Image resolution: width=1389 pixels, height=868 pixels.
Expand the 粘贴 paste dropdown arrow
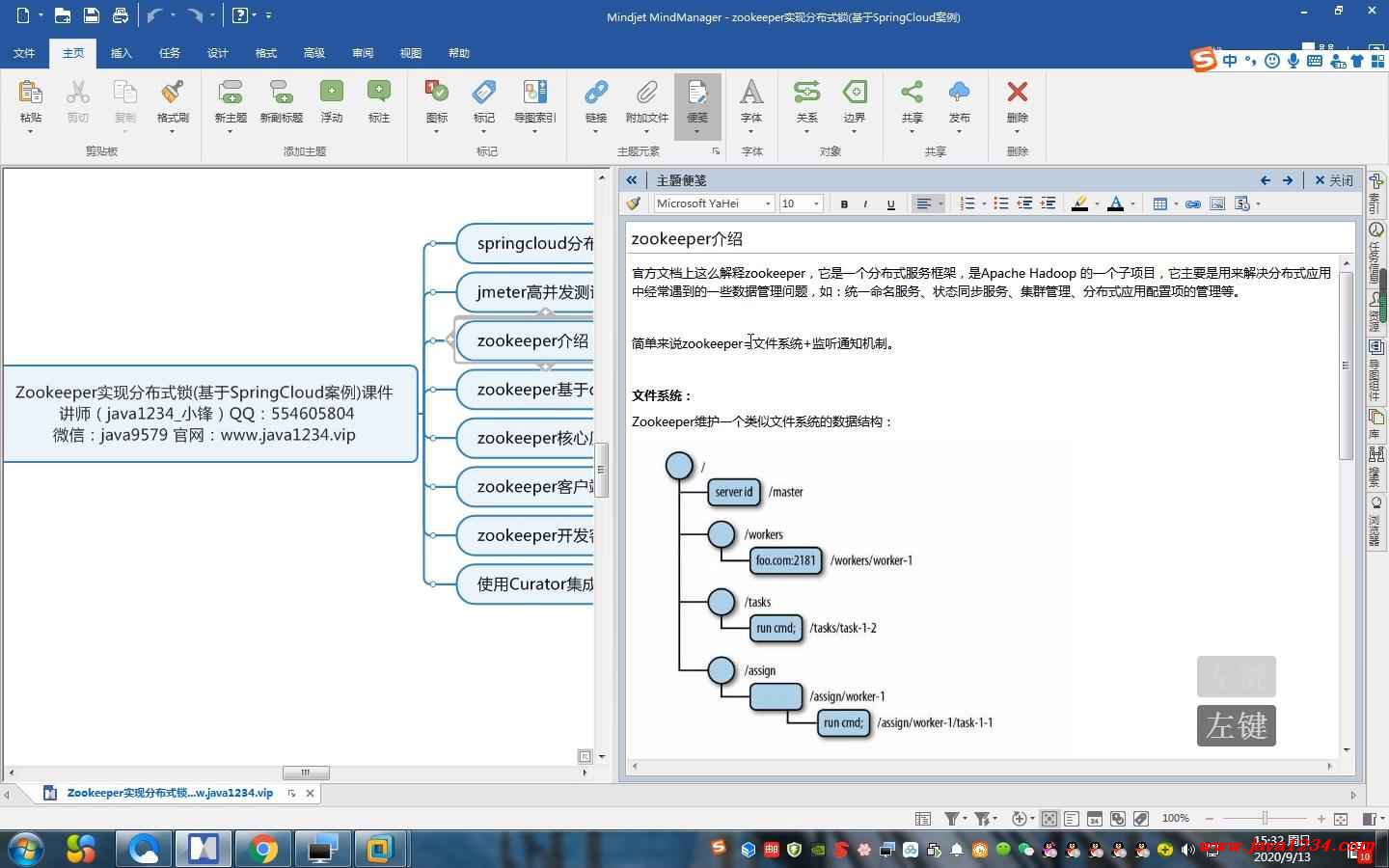[x=30, y=130]
